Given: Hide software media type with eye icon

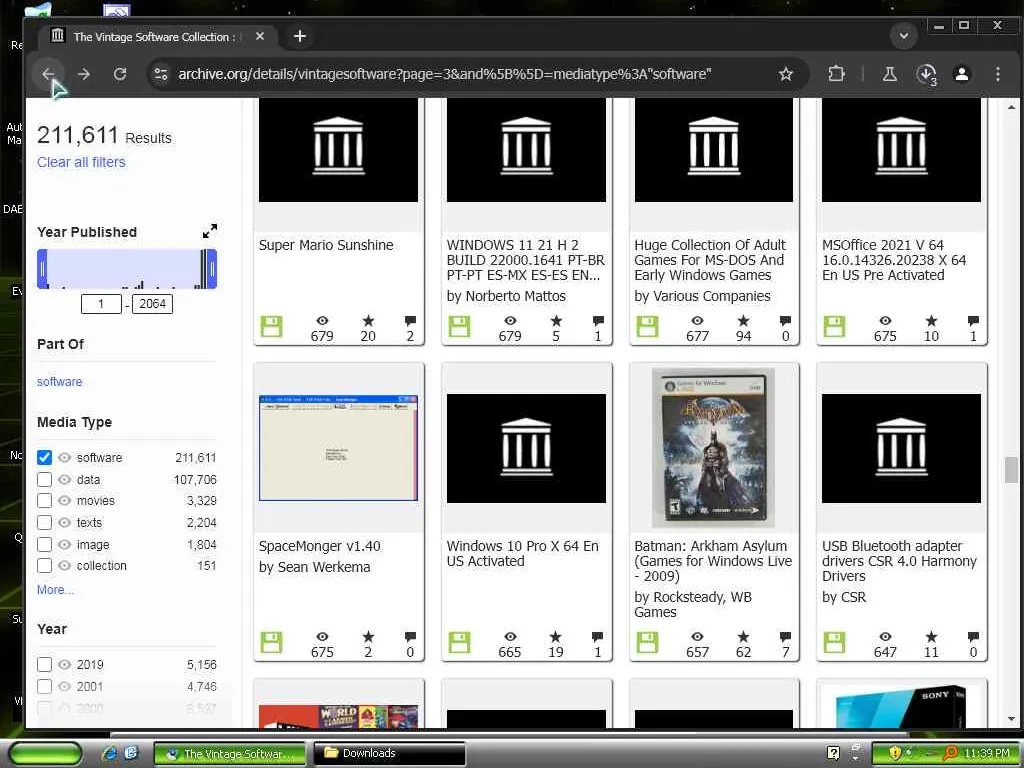Looking at the screenshot, I should point(64,457).
